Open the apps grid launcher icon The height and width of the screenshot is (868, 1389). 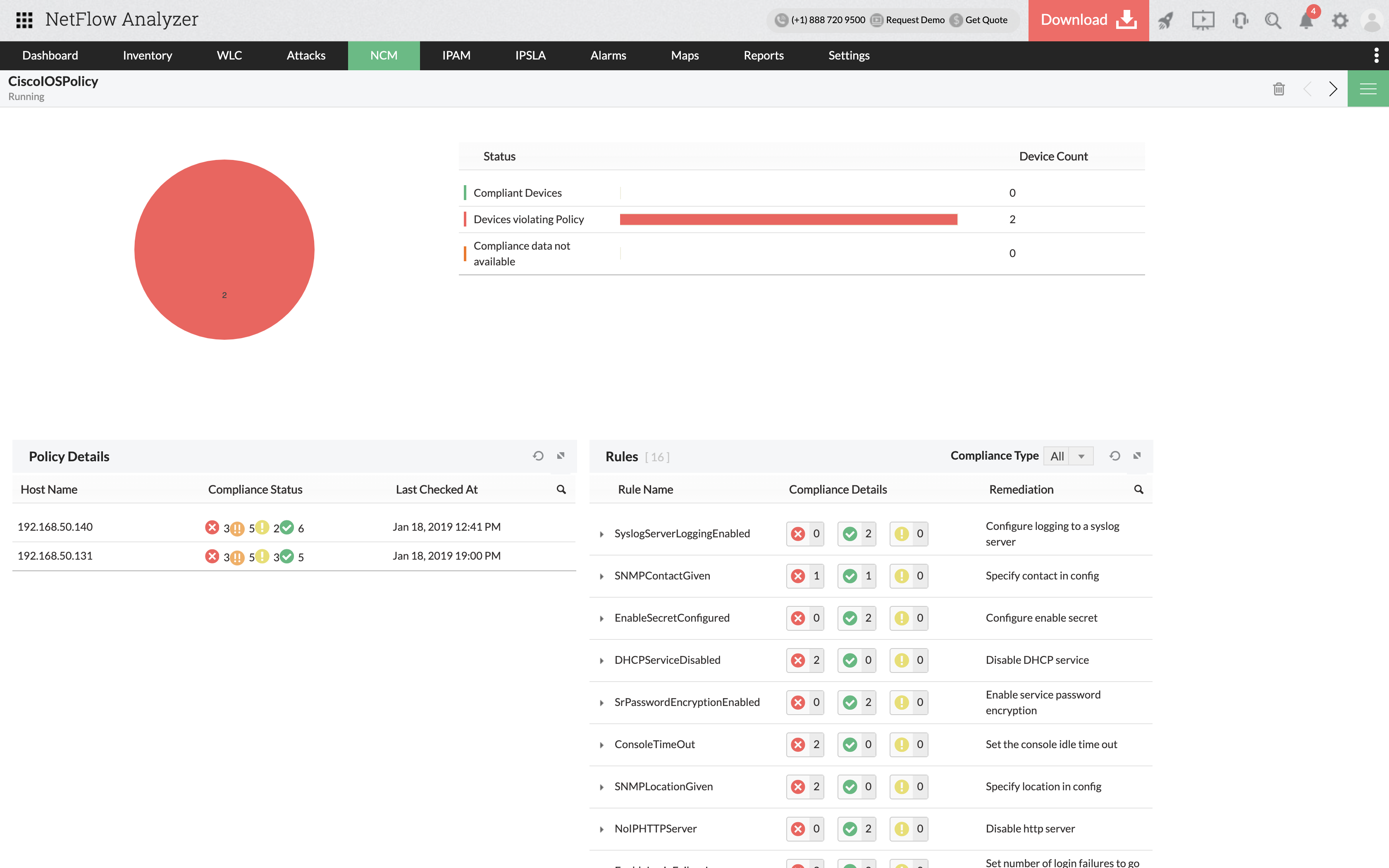pyautogui.click(x=24, y=20)
